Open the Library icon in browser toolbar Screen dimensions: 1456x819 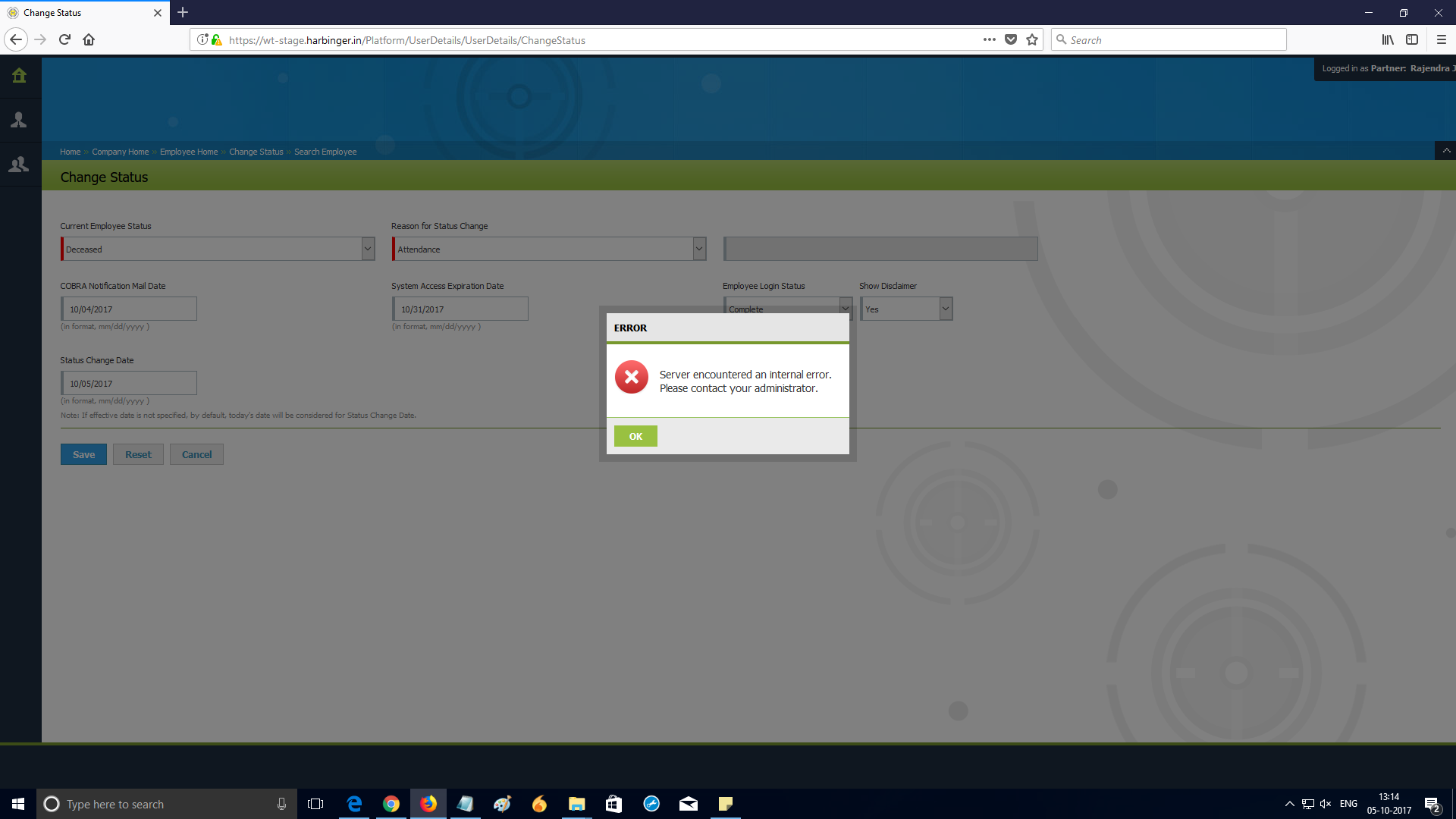1387,39
